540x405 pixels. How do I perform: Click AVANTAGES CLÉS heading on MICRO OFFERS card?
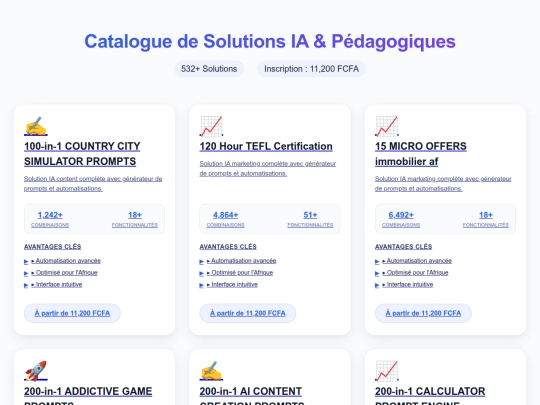pyautogui.click(x=403, y=247)
